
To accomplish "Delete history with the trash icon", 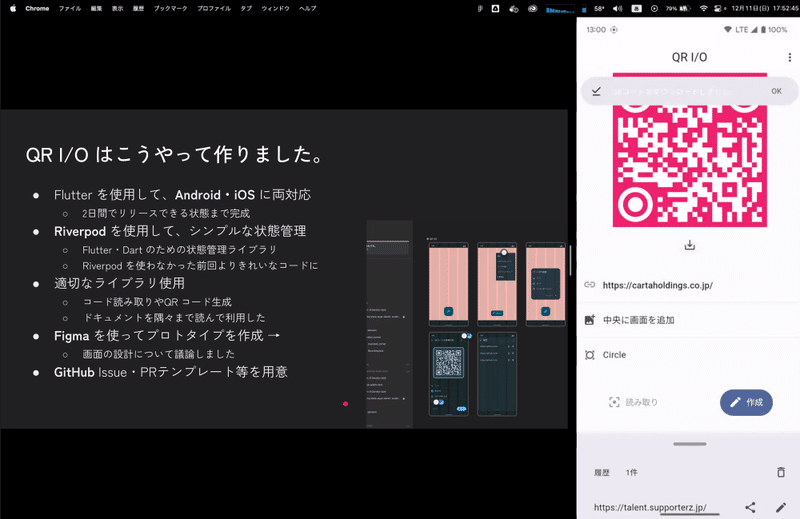I will (x=781, y=472).
